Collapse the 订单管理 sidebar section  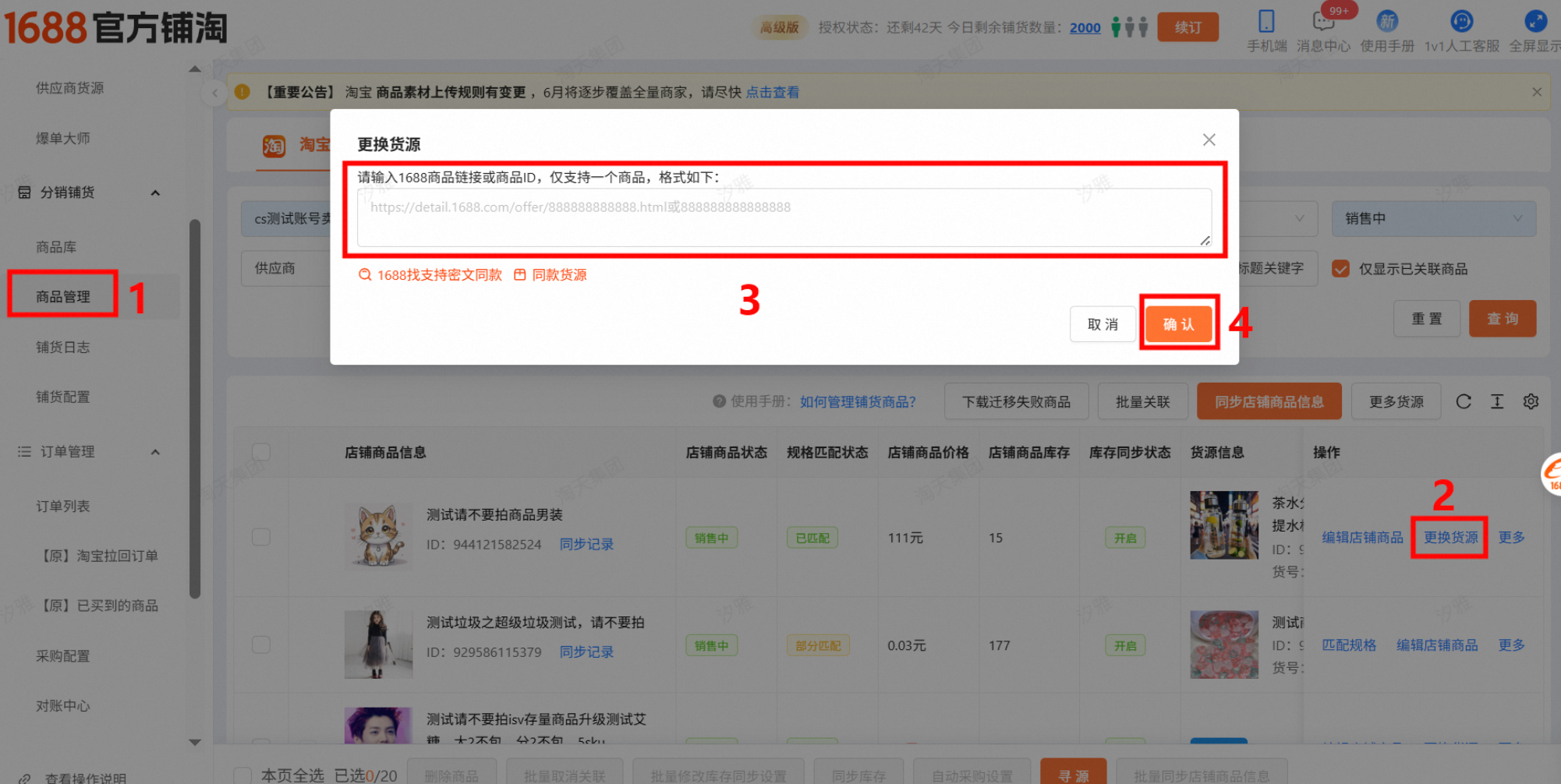tap(155, 452)
